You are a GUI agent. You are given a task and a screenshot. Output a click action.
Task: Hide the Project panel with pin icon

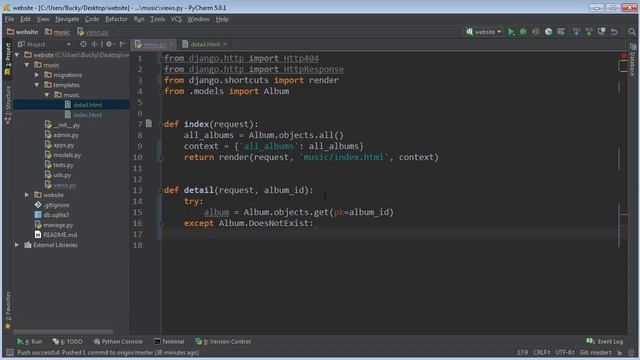(122, 44)
